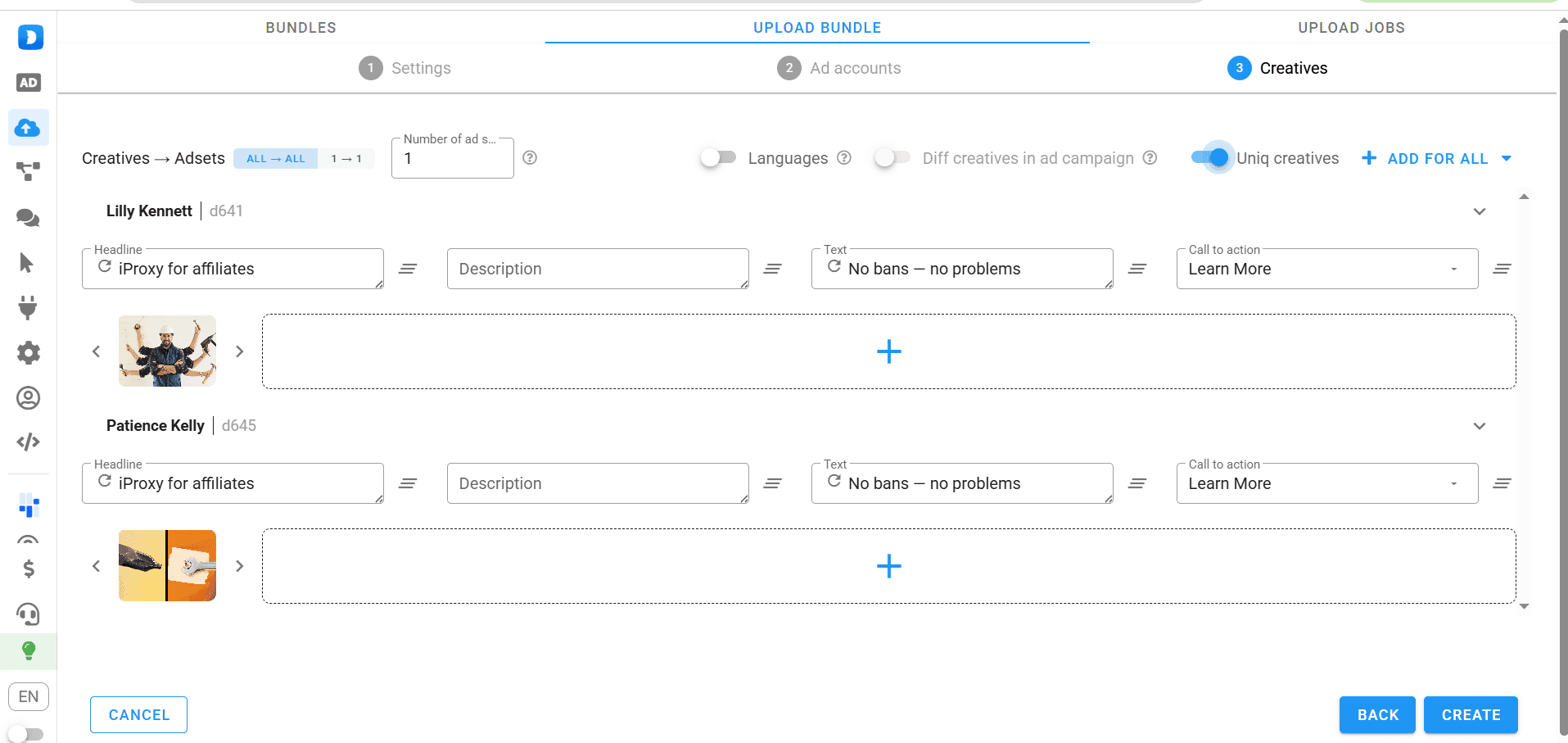Viewport: 1568px width, 743px height.
Task: Expand the ADD FOR ALL dropdown arrow
Action: (x=1507, y=158)
